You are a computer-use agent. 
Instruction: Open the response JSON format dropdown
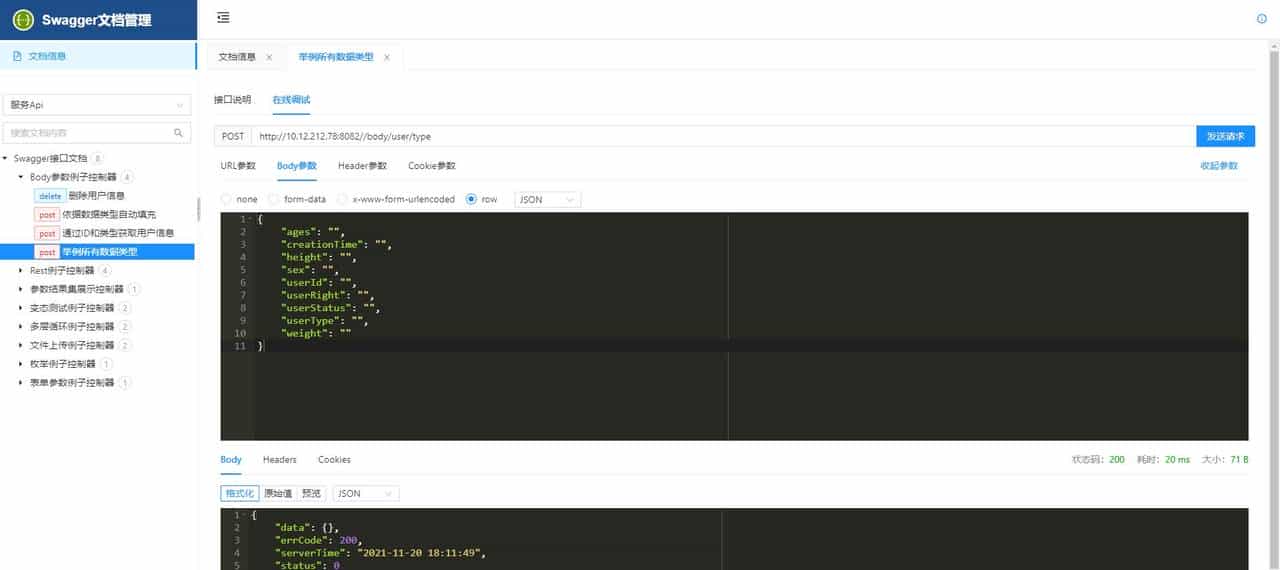coord(366,493)
